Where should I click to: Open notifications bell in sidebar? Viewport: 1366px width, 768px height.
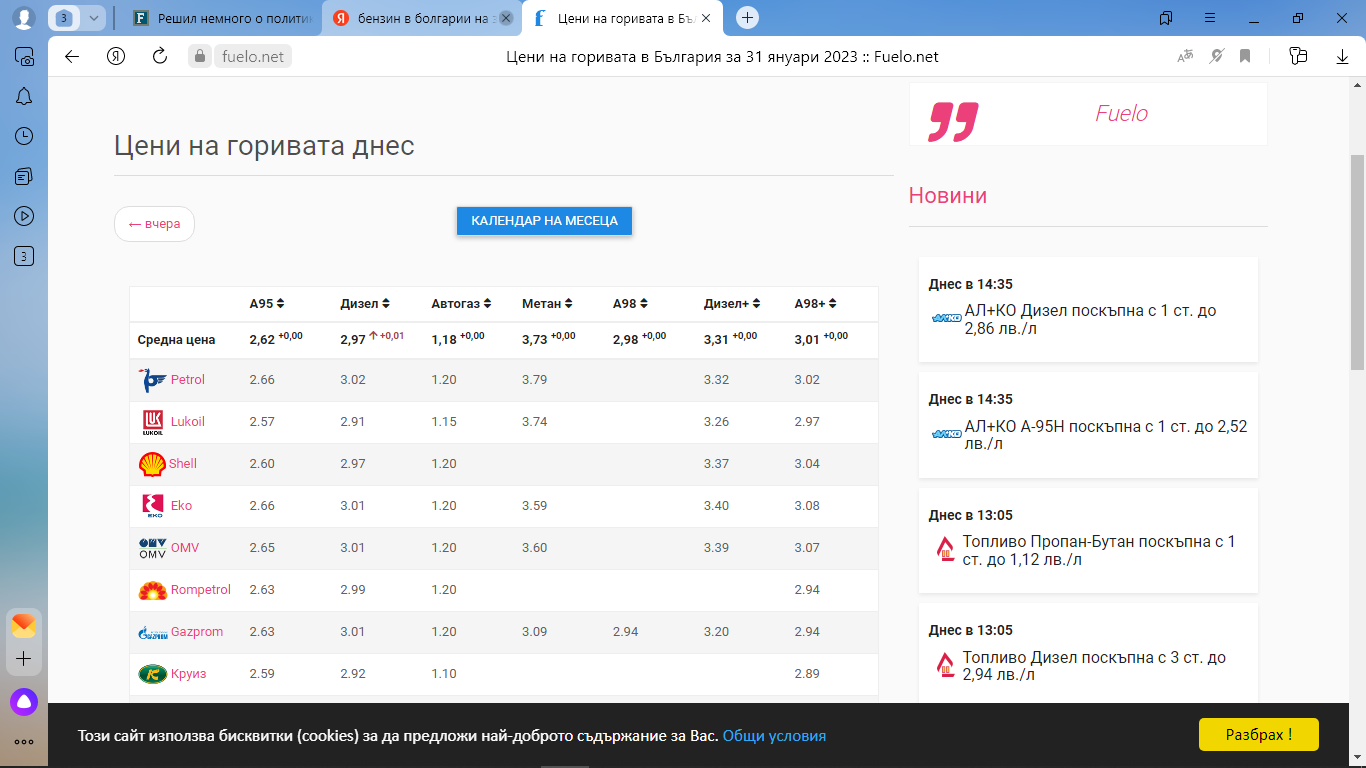24,96
